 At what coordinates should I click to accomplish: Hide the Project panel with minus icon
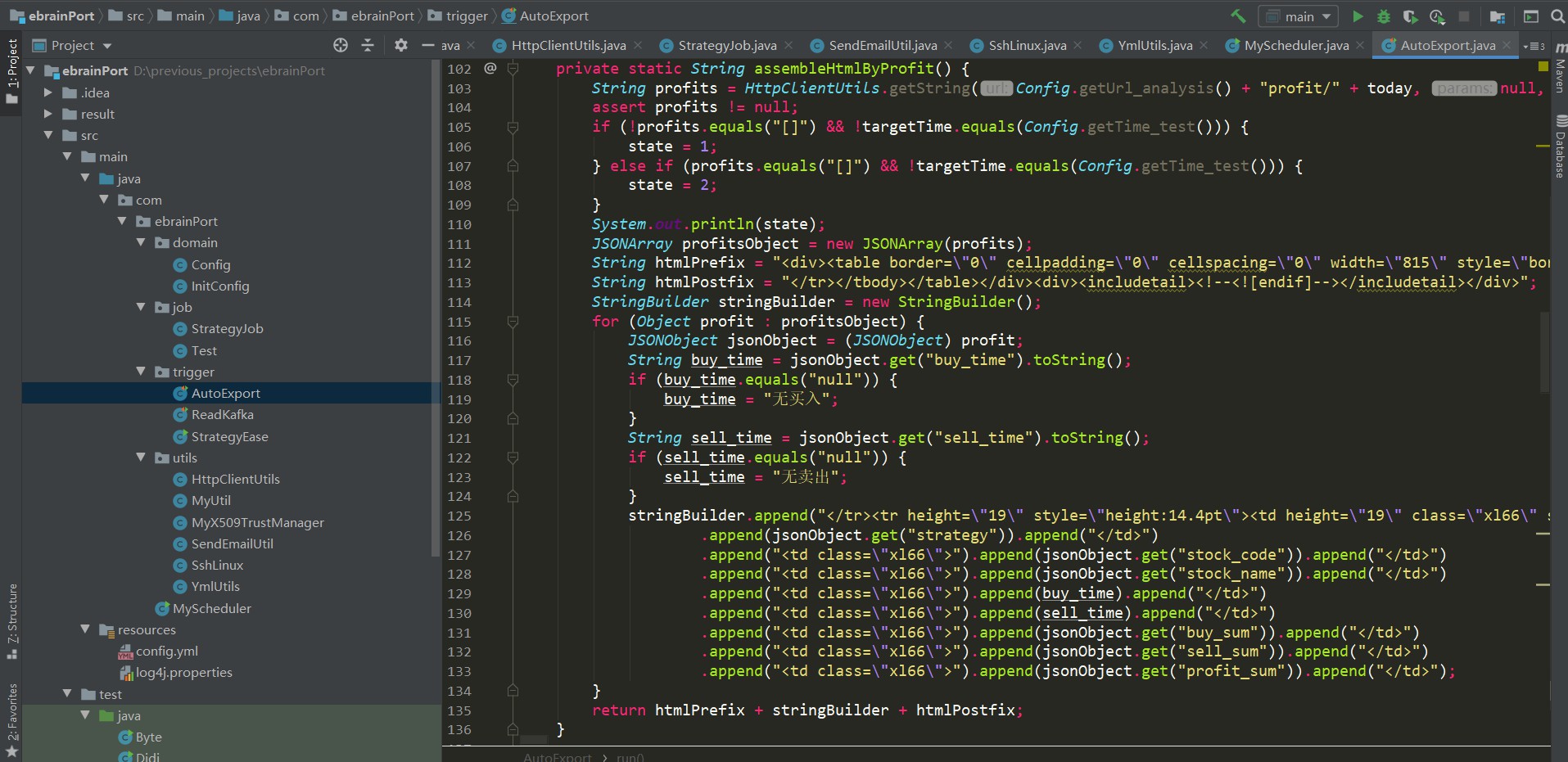(x=427, y=45)
